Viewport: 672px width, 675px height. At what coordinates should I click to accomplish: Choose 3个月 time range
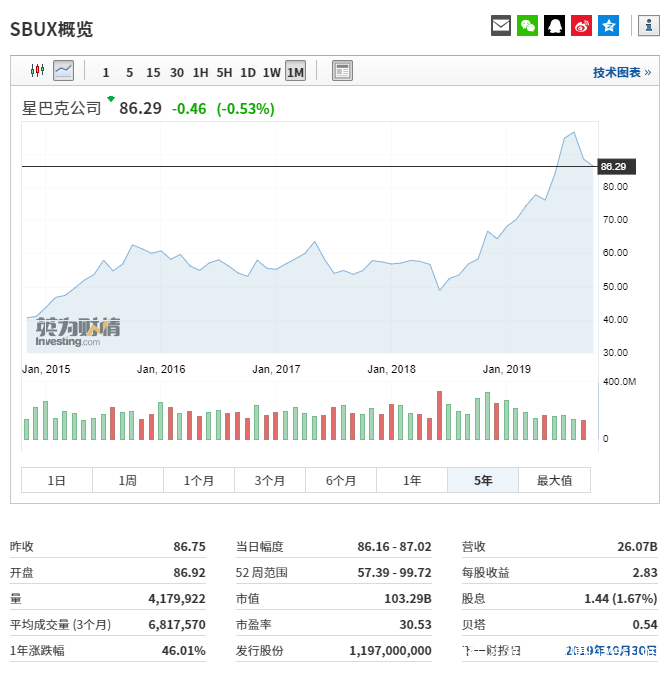tap(270, 480)
